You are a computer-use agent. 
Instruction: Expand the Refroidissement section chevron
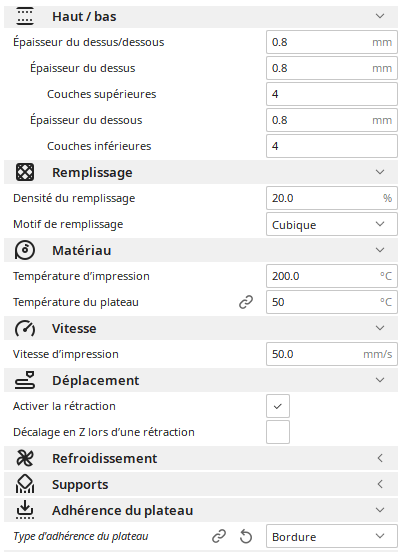(x=380, y=458)
